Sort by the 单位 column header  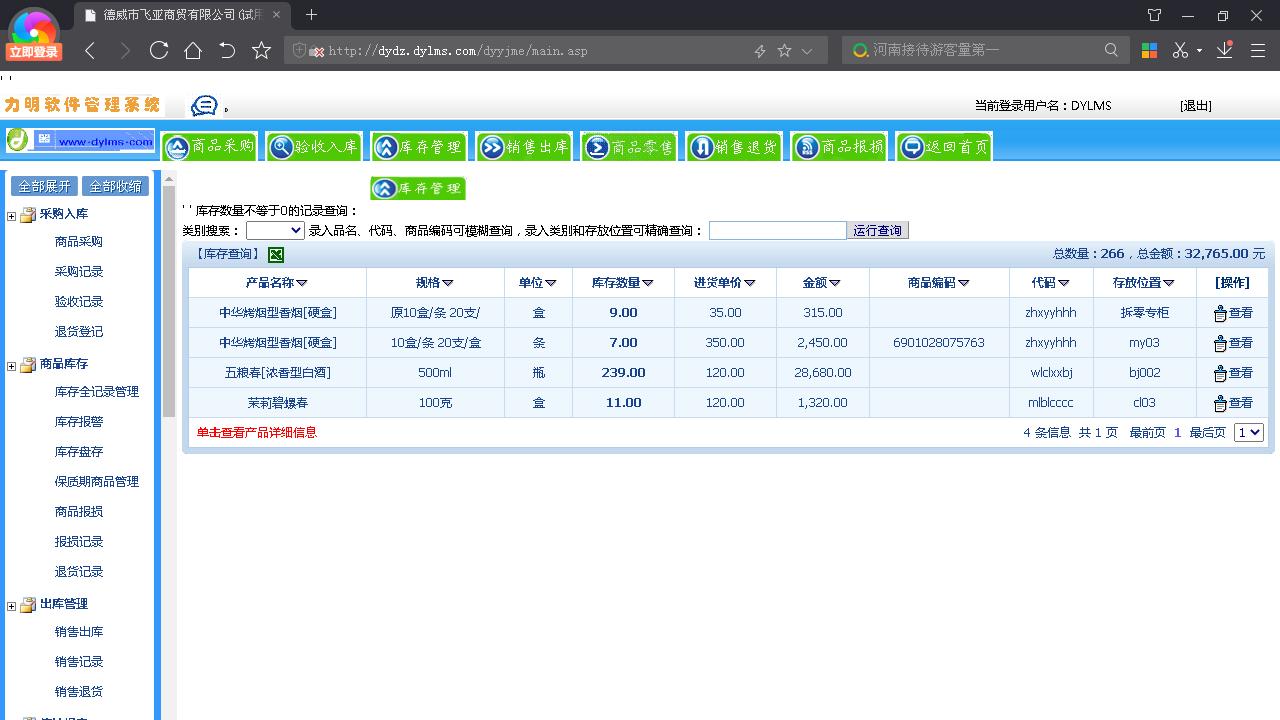(537, 283)
